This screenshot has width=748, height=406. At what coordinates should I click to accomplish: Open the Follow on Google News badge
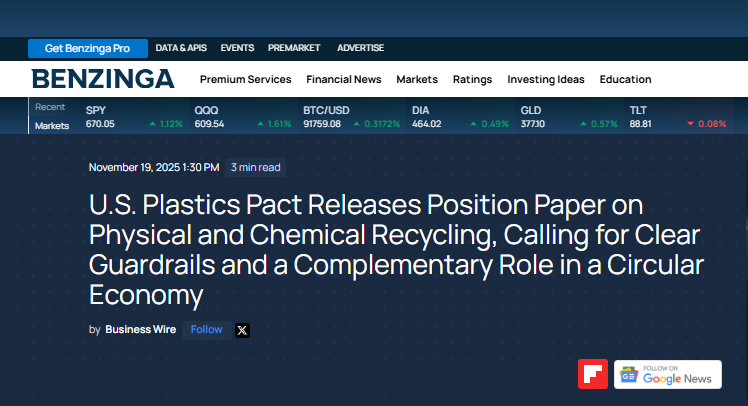pyautogui.click(x=667, y=374)
